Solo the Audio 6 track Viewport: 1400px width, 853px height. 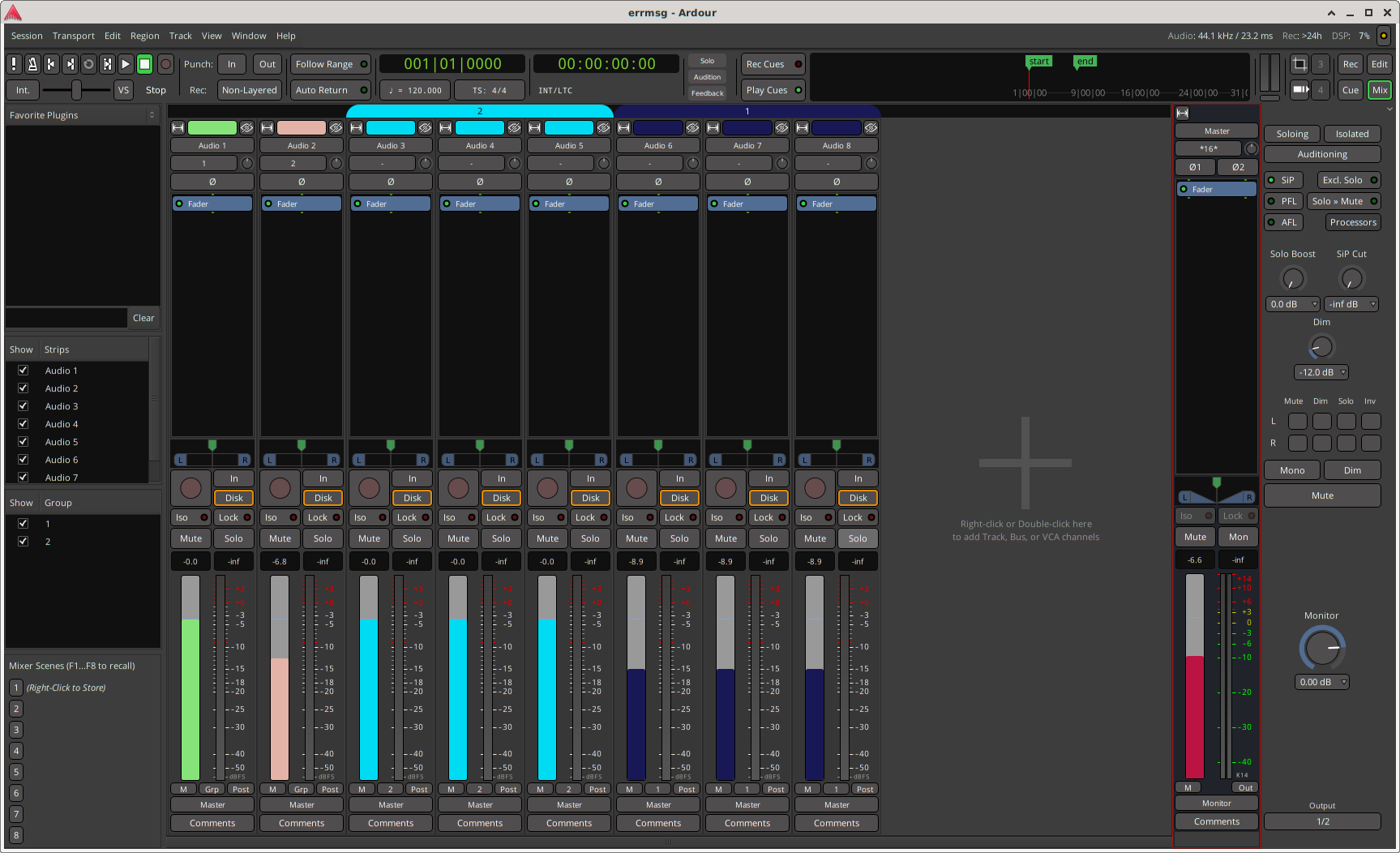[x=679, y=538]
